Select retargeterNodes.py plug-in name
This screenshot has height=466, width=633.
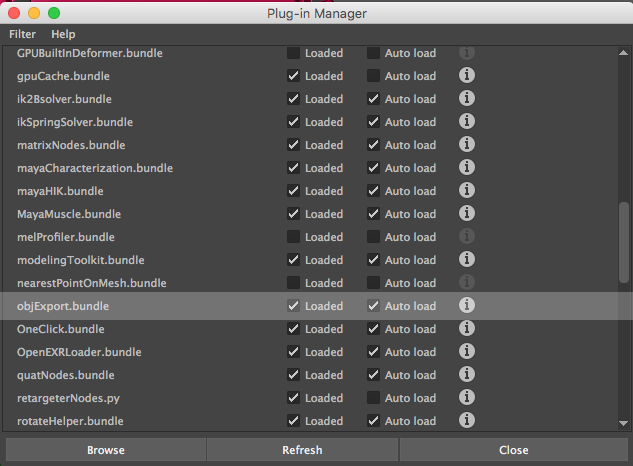pos(68,398)
